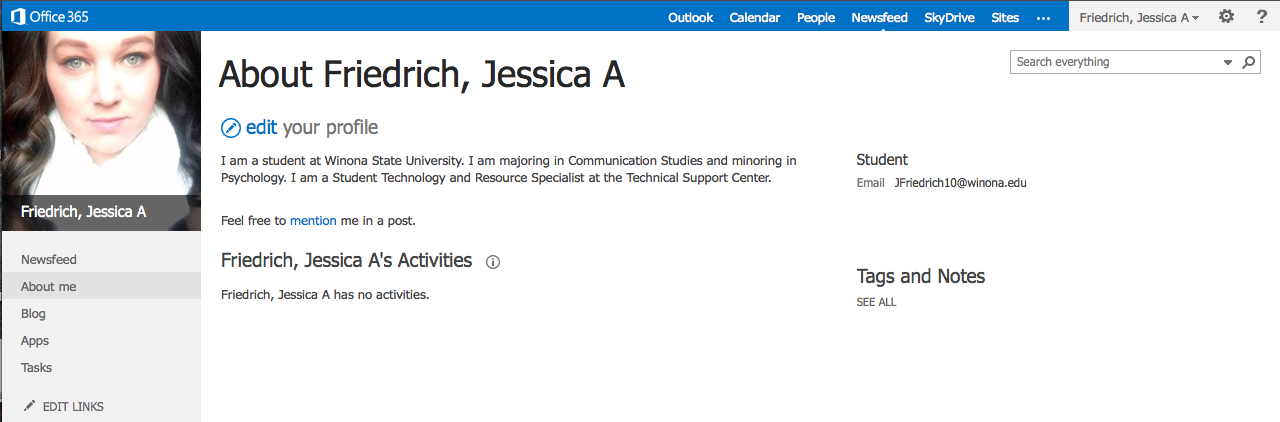Click the help question mark icon

tap(1261, 17)
